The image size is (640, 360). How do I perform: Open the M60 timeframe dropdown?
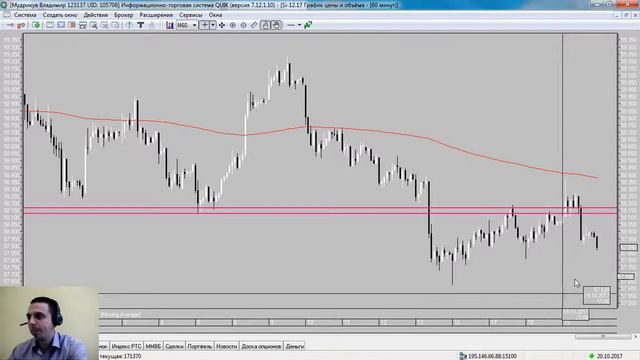coord(187,25)
